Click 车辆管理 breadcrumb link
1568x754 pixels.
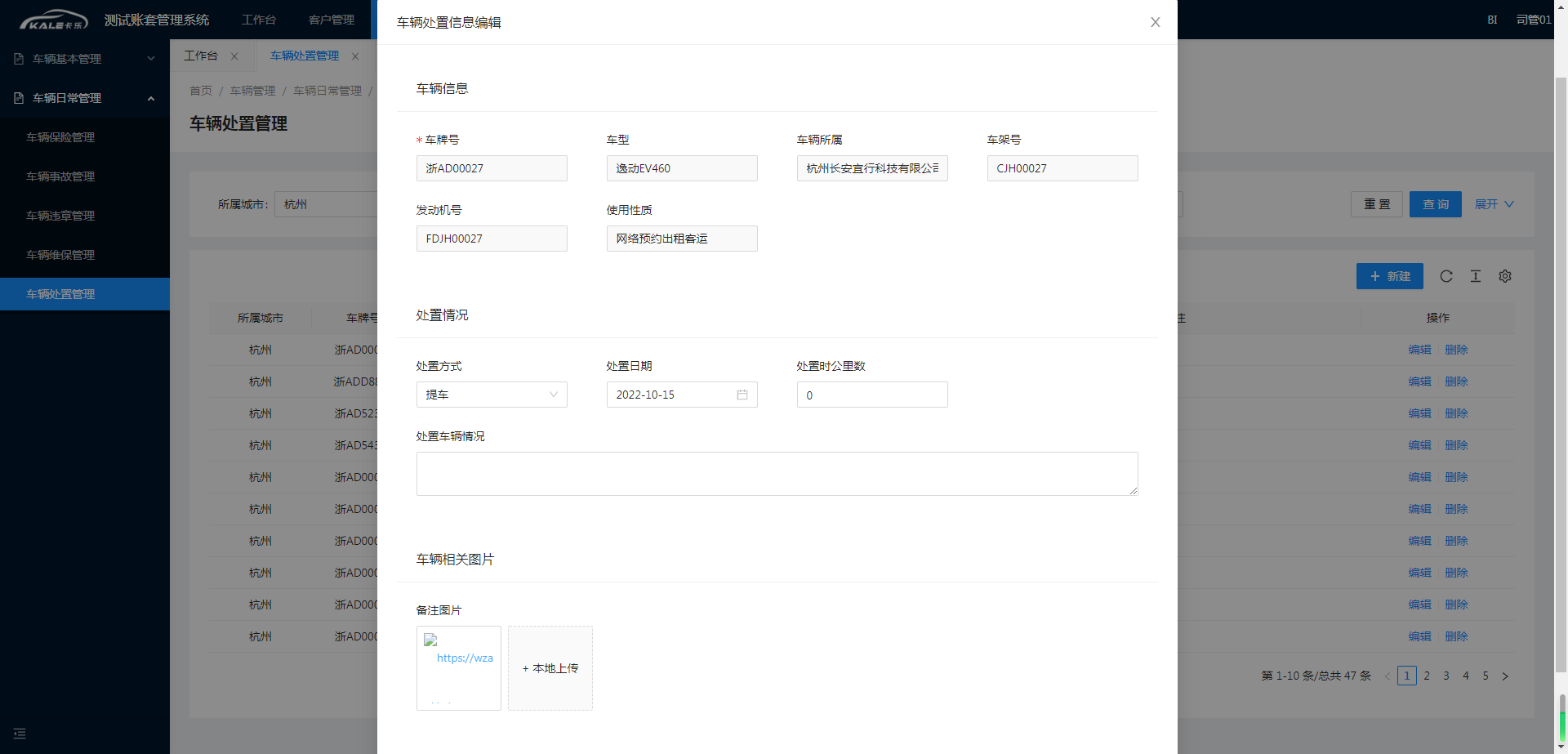tap(252, 91)
